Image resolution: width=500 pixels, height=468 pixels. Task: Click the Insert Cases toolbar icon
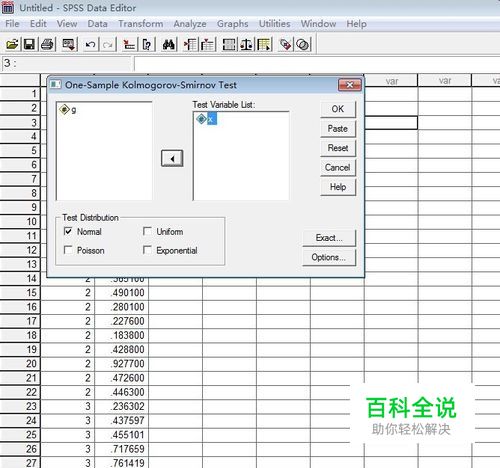pos(190,44)
